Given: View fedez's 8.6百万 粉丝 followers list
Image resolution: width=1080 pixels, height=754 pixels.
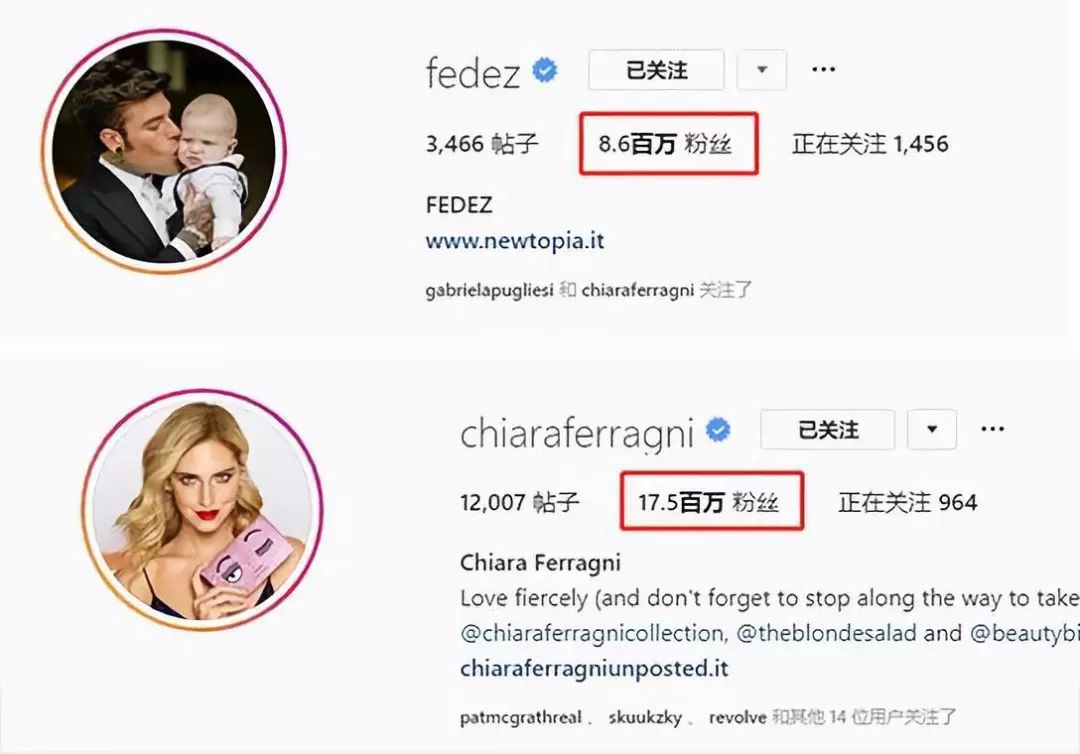Looking at the screenshot, I should 665,144.
